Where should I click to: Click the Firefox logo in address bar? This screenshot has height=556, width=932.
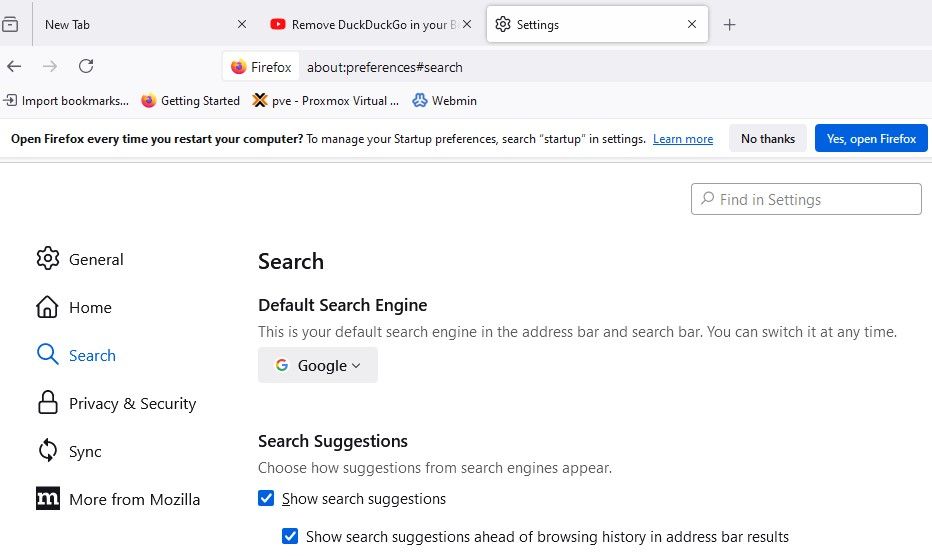pyautogui.click(x=238, y=67)
